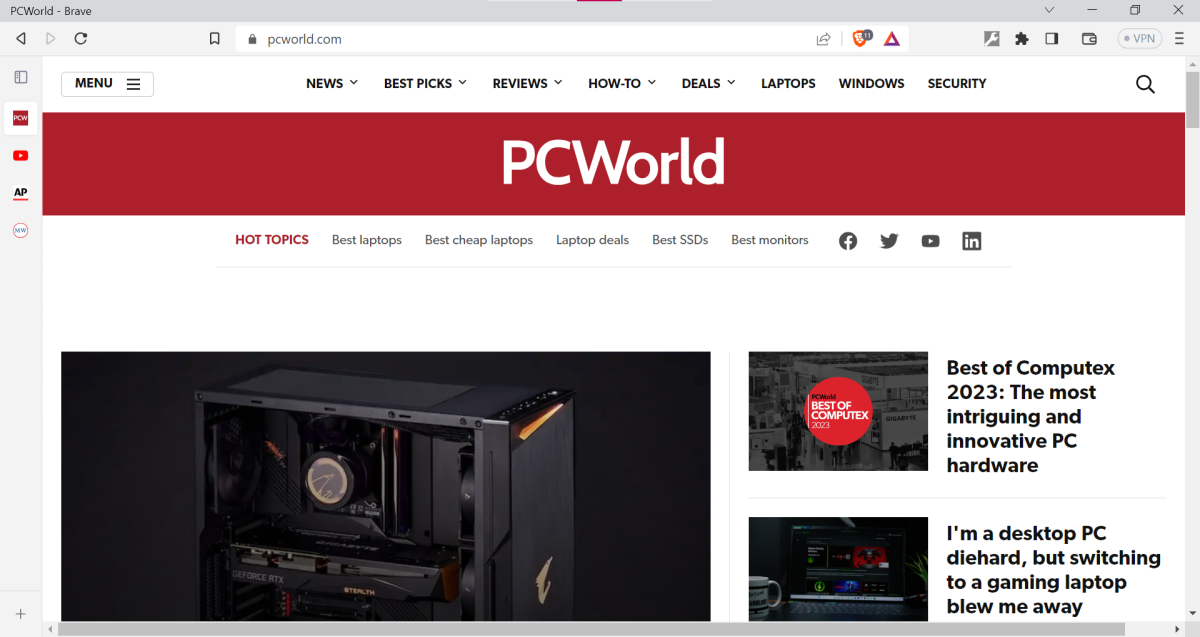Image resolution: width=1200 pixels, height=637 pixels.
Task: Click the PCWorld logo in the red banner
Action: 613,162
